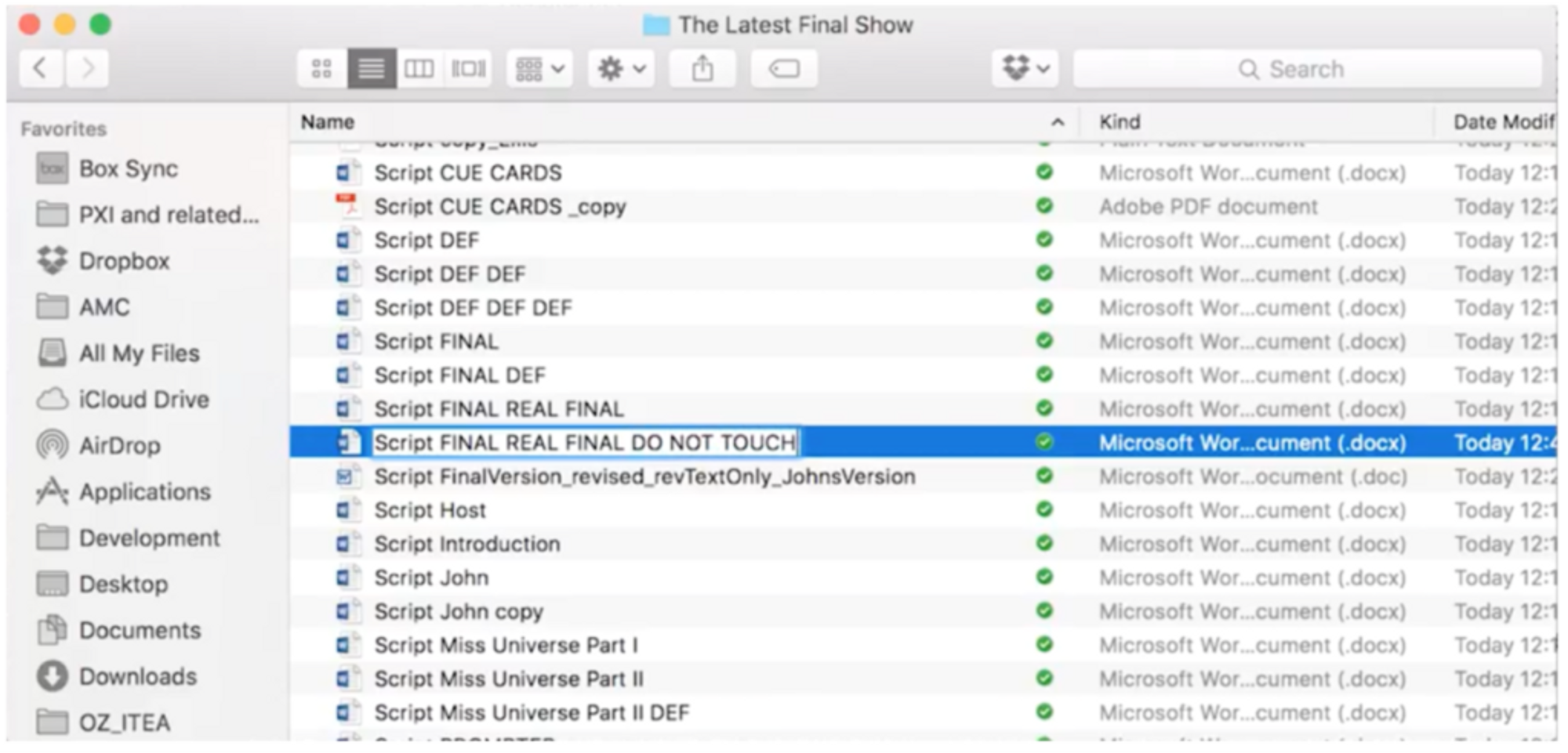This screenshot has height=753, width=1568.
Task: Select the file Script DEF DEF DEF
Action: [474, 308]
